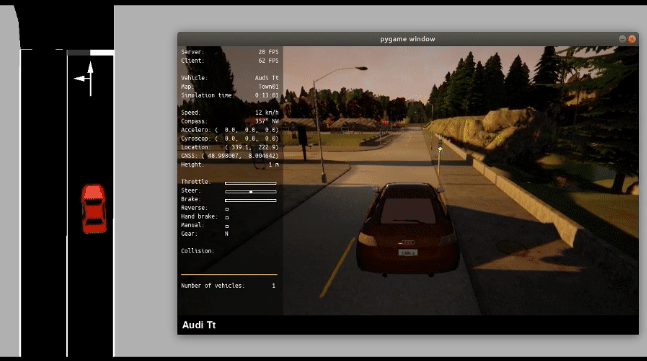The width and height of the screenshot is (647, 361).
Task: Click the pygame window title bar
Action: [x=408, y=39]
